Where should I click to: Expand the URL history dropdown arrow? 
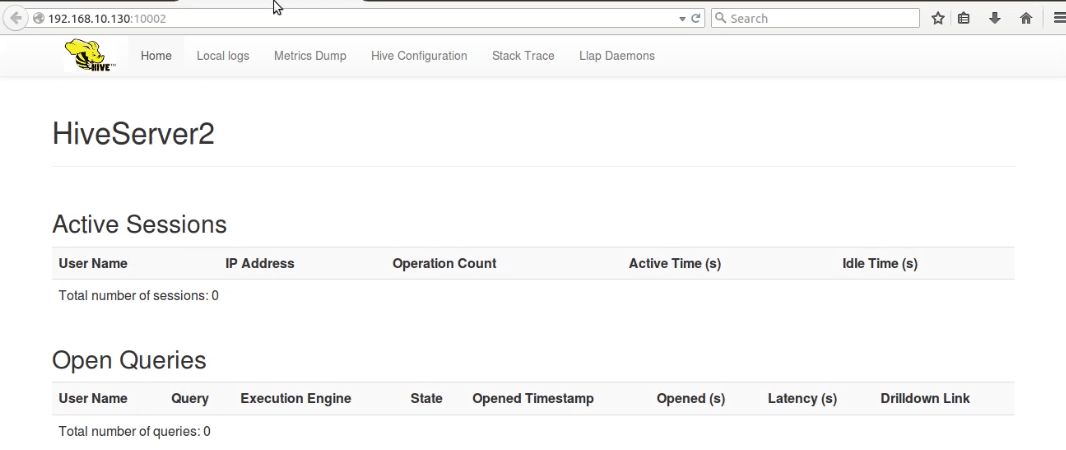click(682, 18)
